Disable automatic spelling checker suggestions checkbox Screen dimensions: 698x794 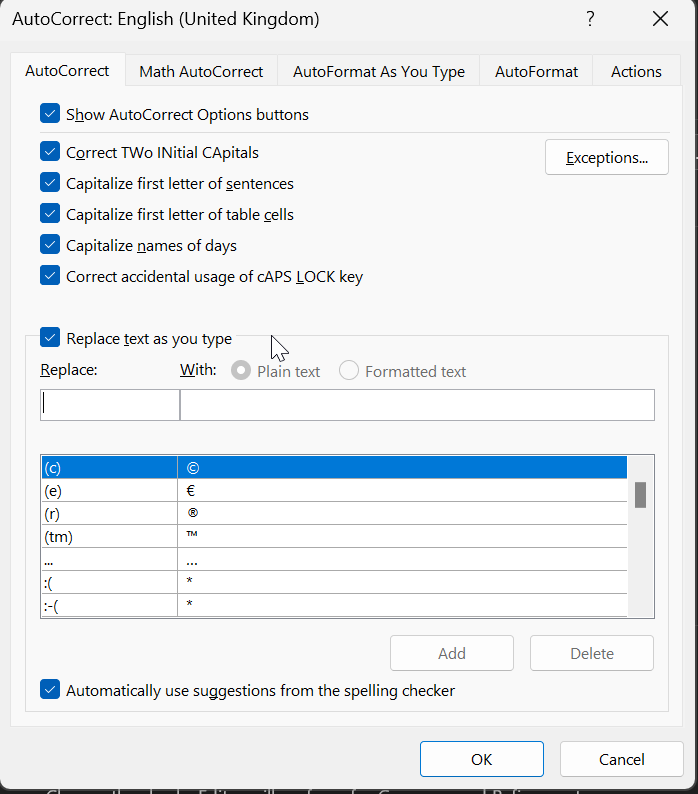coord(50,690)
